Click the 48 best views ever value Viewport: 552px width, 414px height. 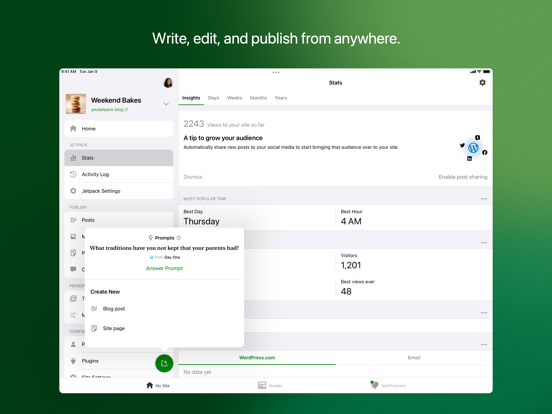point(346,291)
